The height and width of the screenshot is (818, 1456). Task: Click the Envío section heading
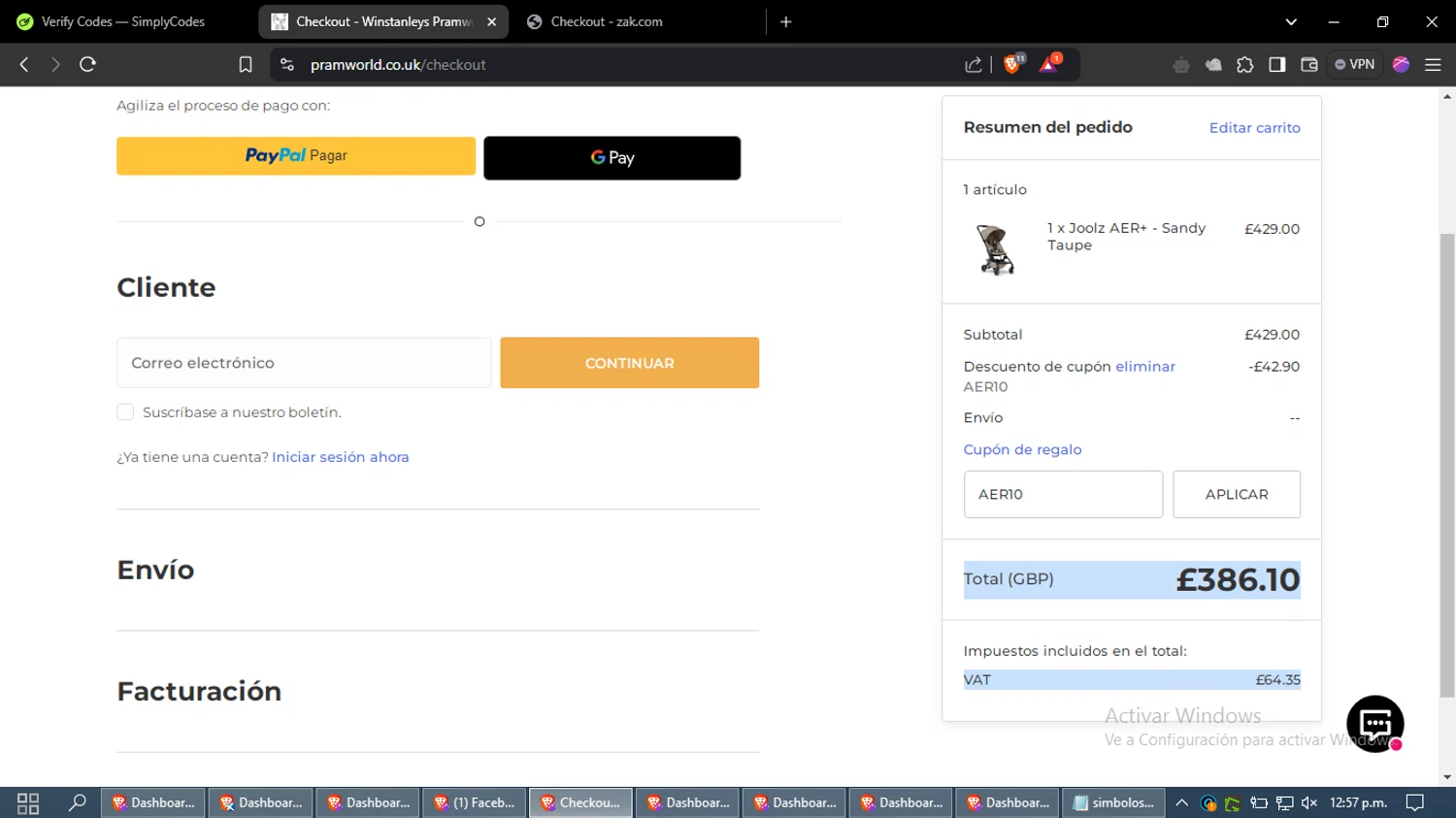pyautogui.click(x=155, y=570)
